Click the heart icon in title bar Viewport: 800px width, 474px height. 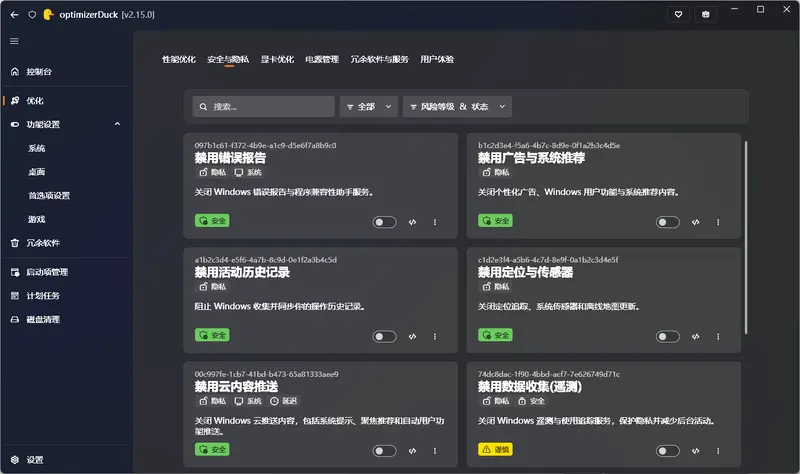pos(679,14)
